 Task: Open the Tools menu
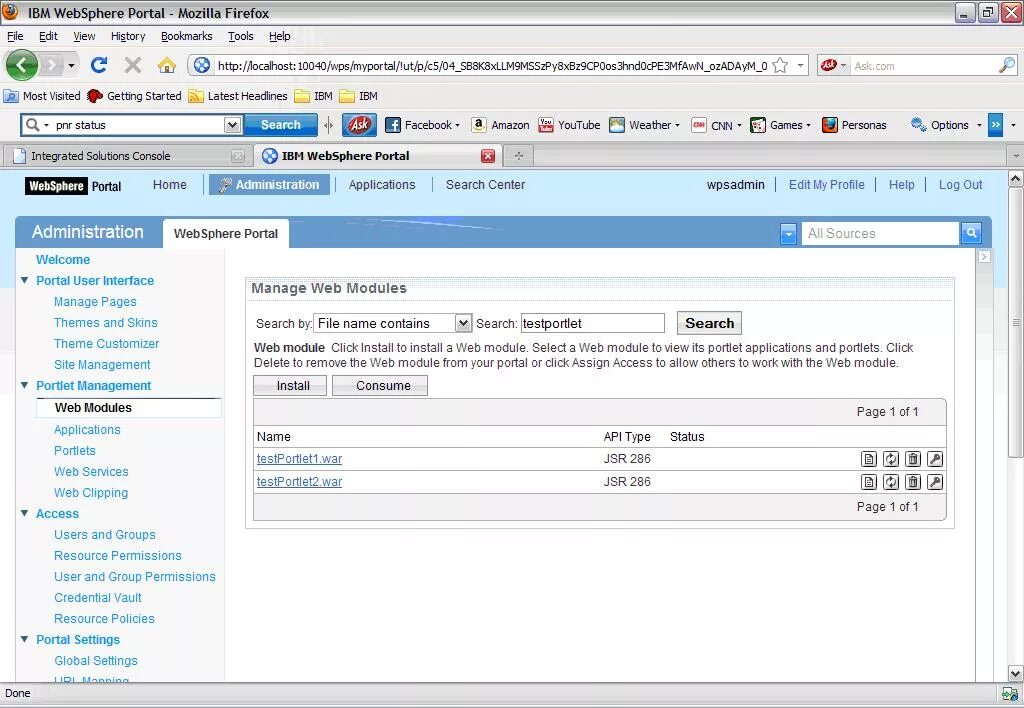[x=240, y=36]
